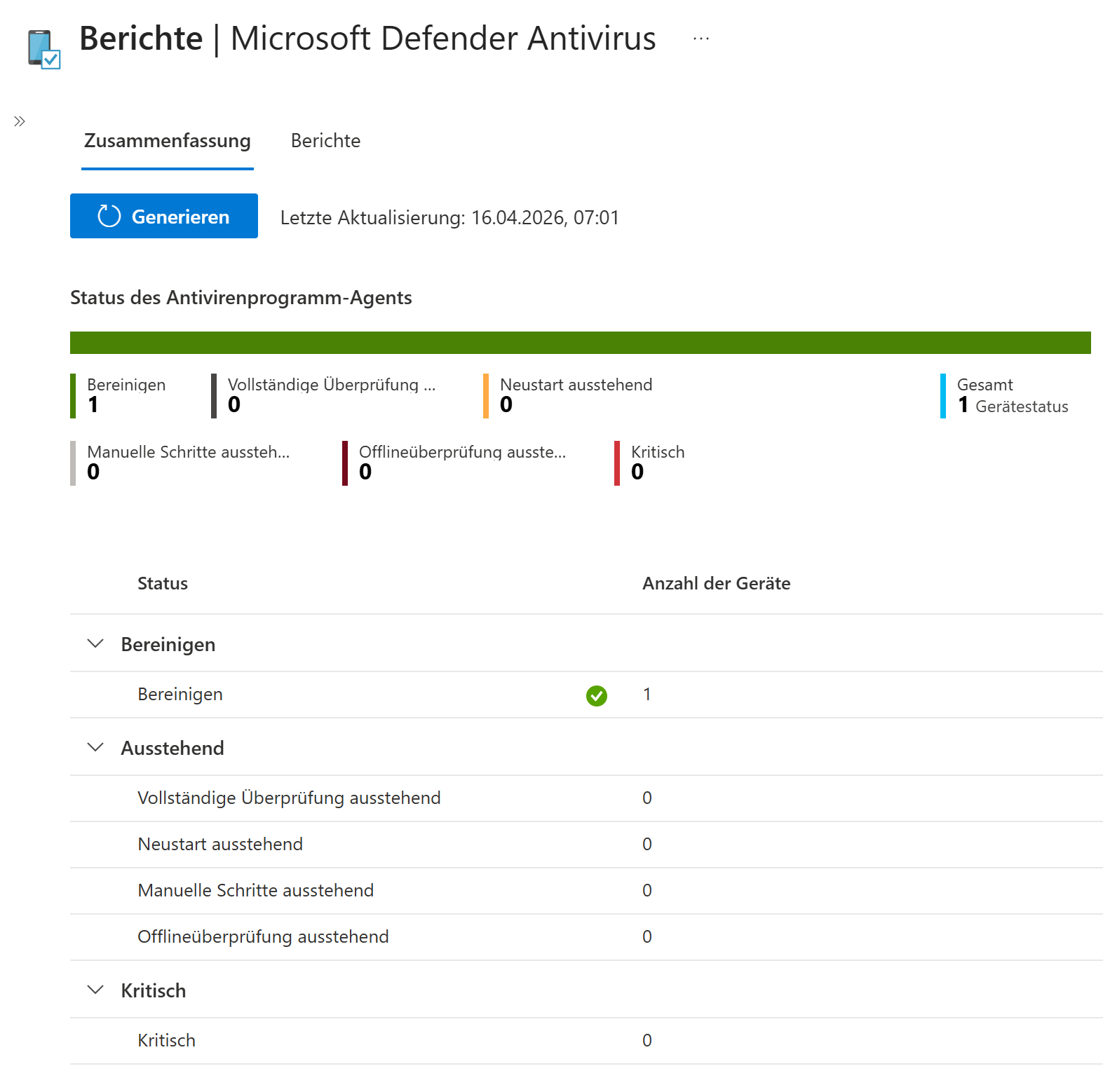Image resolution: width=1103 pixels, height=1092 pixels.
Task: Click the green antivirus agent status bar
Action: coord(581,343)
